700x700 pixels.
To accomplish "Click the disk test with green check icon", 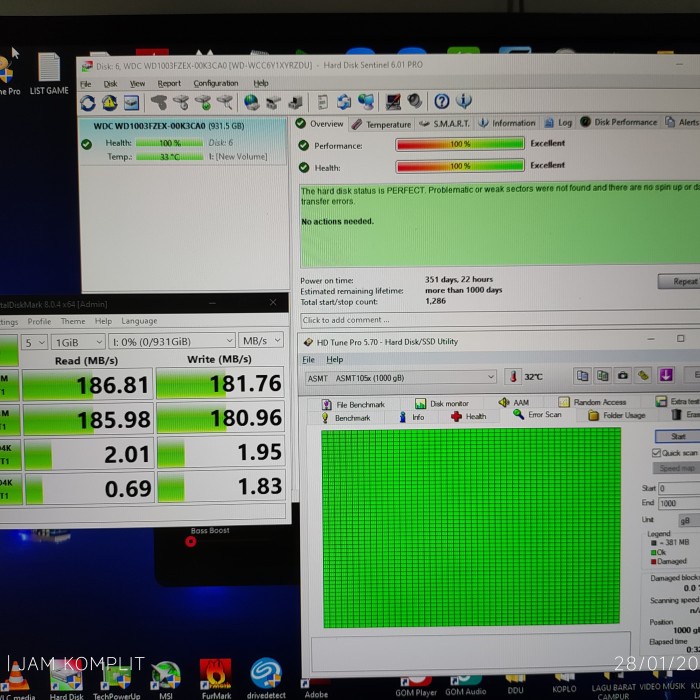I will (203, 103).
